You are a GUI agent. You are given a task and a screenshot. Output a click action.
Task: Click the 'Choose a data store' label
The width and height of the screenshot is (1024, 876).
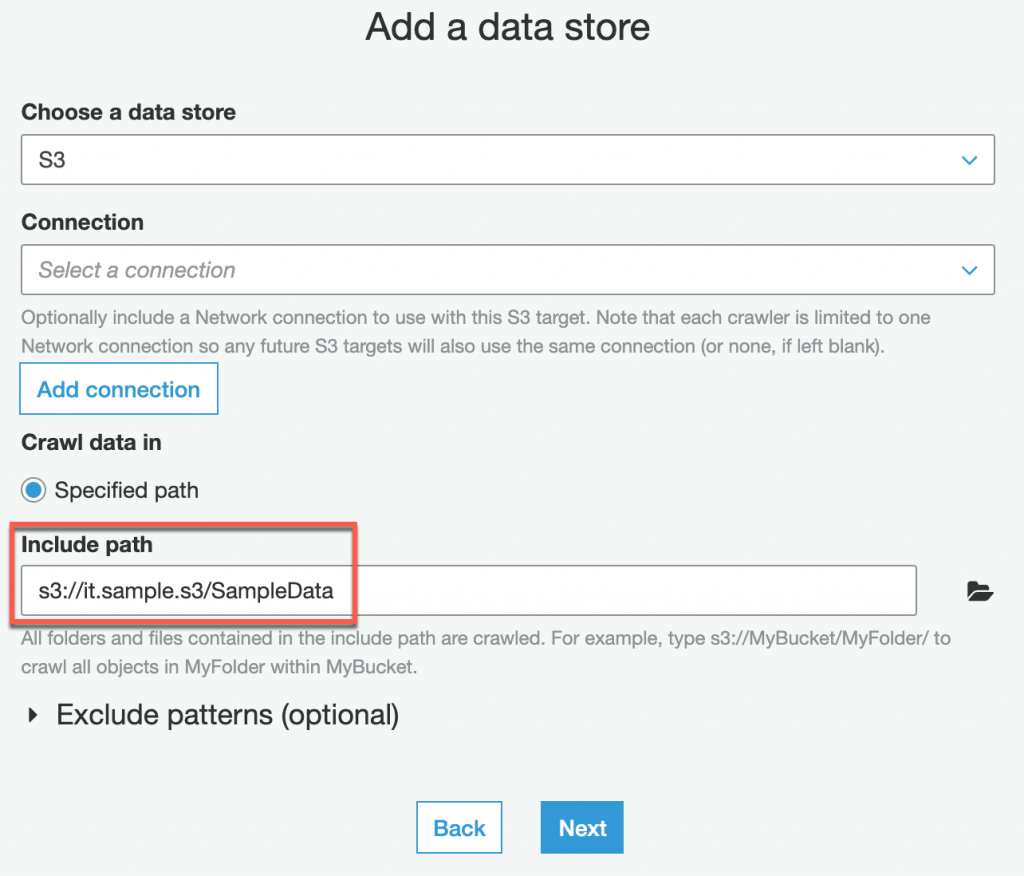[x=129, y=112]
